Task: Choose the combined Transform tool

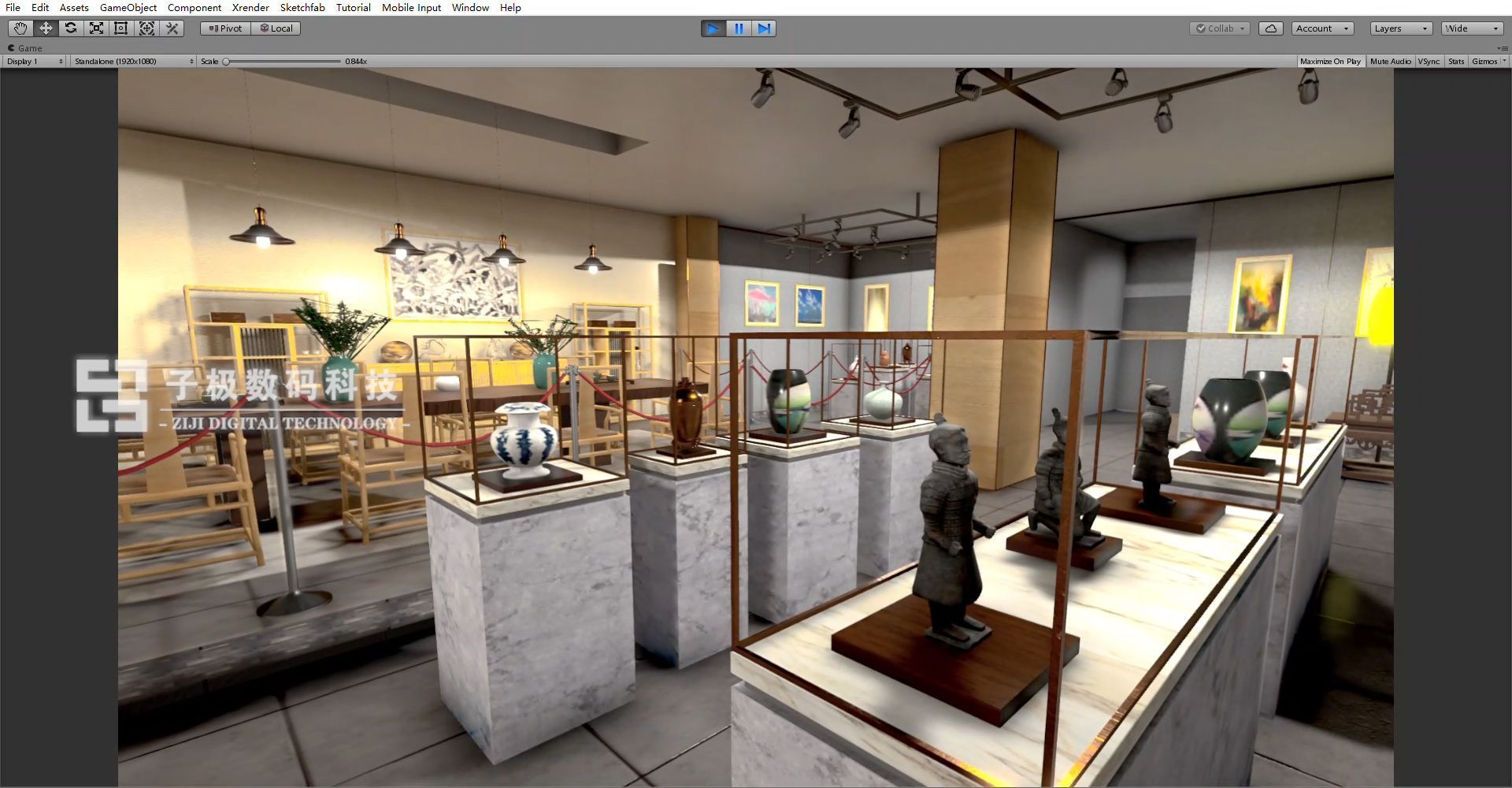Action: [x=147, y=28]
